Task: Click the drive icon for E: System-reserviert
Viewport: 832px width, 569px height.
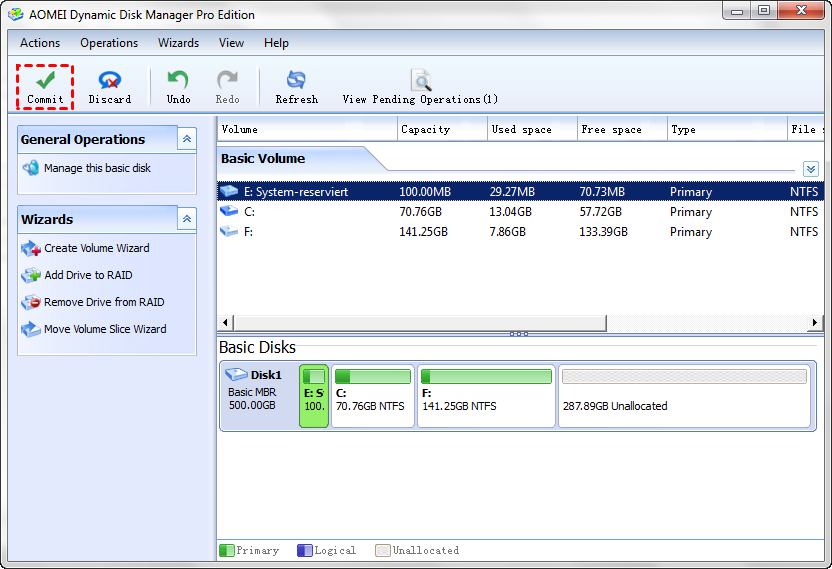Action: (x=229, y=191)
